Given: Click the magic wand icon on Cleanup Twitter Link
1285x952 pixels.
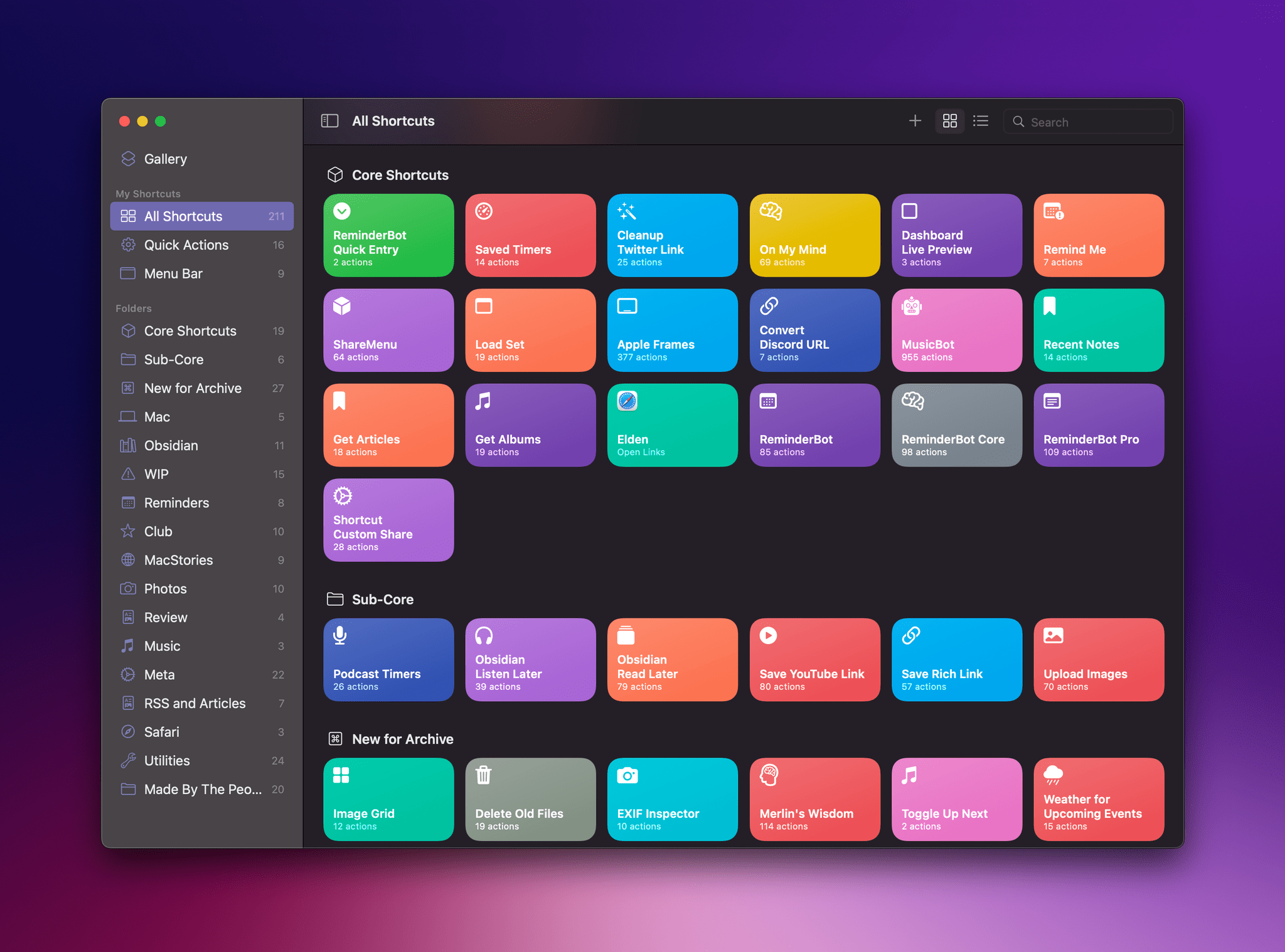Looking at the screenshot, I should tap(626, 211).
